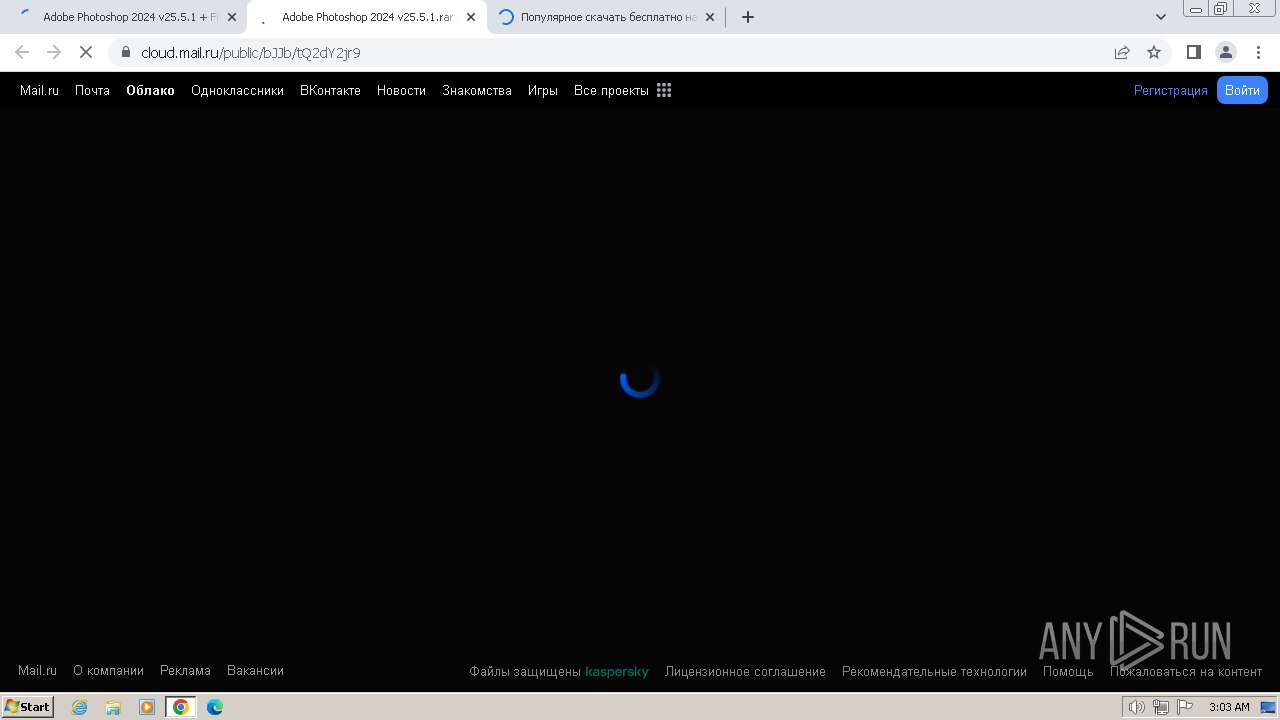Image resolution: width=1280 pixels, height=720 pixels.
Task: Open Новости in the portal menu
Action: [x=401, y=90]
